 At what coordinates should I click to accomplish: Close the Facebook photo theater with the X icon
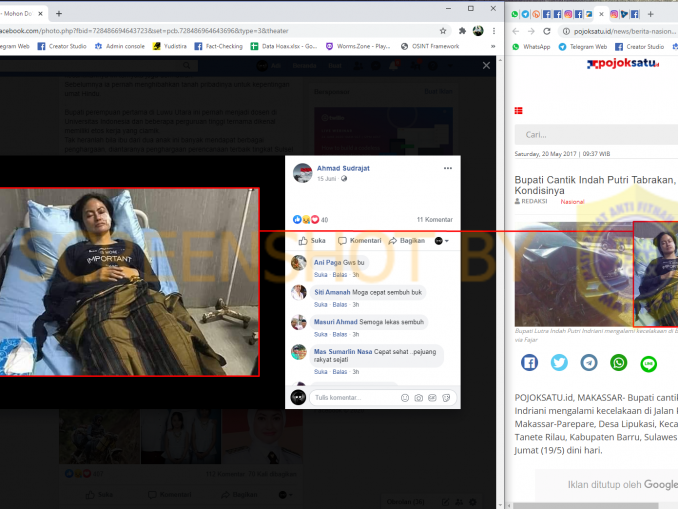[x=486, y=65]
